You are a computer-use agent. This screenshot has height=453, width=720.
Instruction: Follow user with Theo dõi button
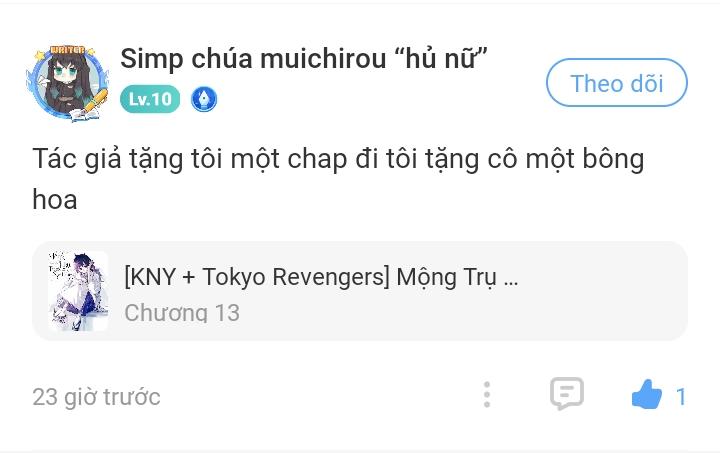click(617, 83)
